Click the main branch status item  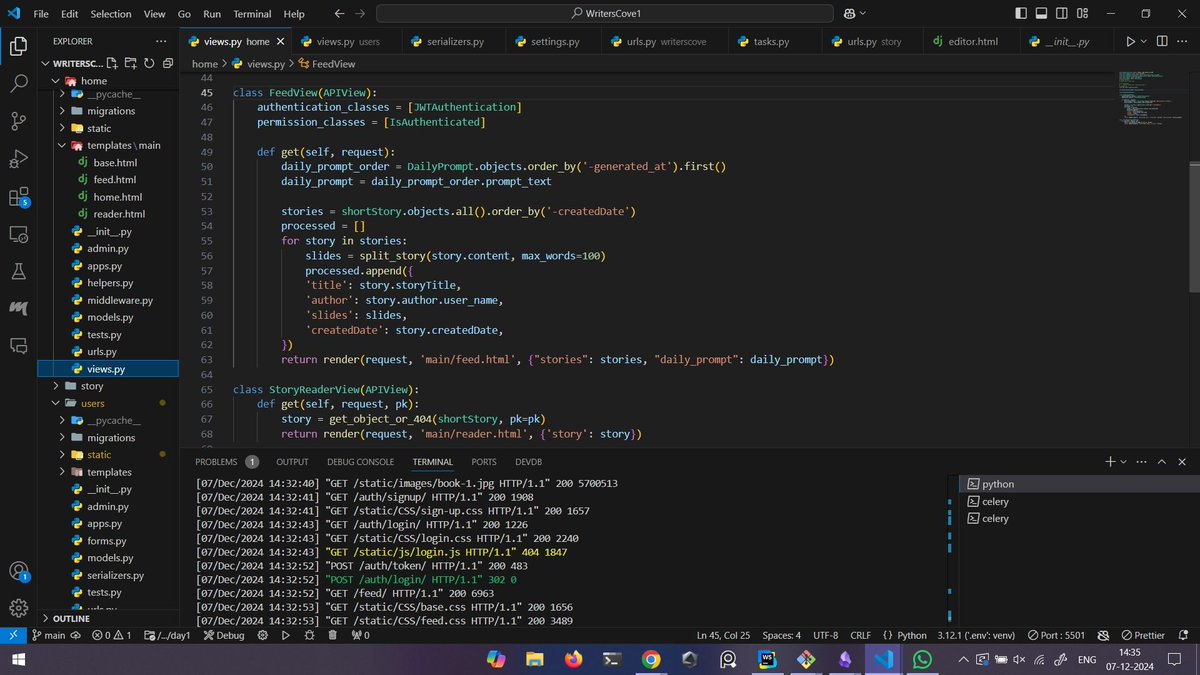(x=48, y=635)
